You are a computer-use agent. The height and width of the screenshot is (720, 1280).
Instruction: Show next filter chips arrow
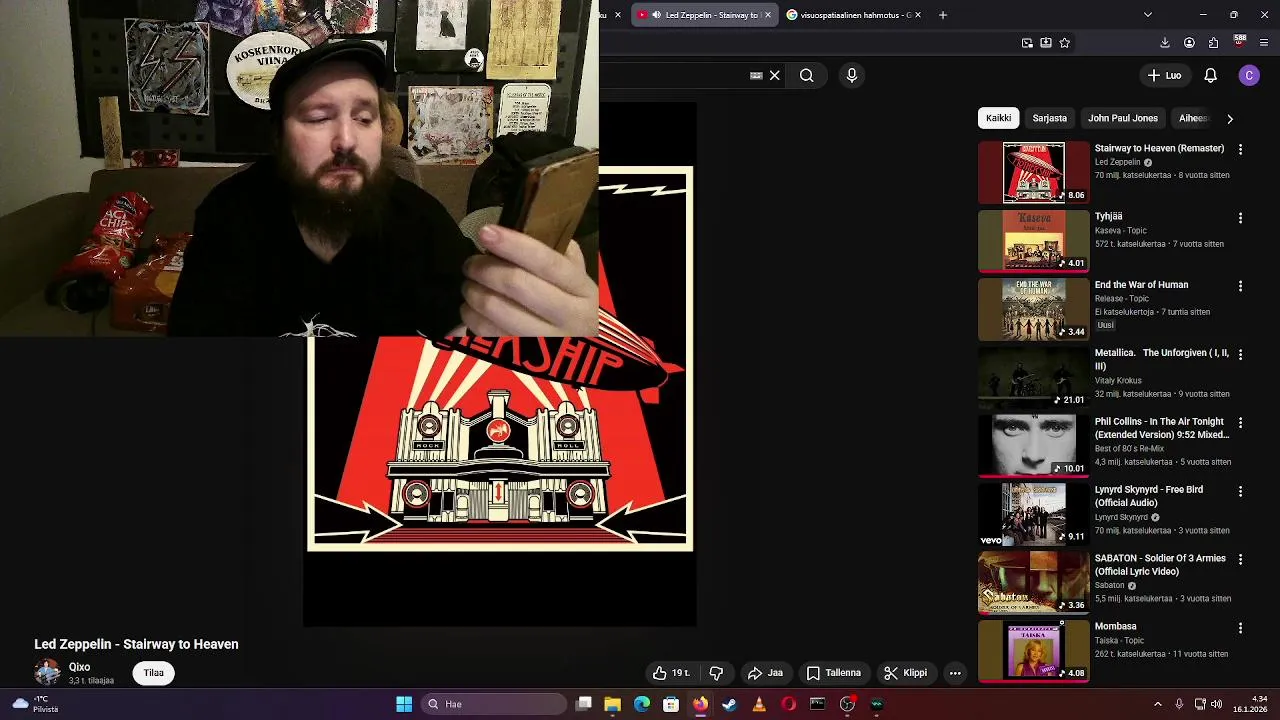[x=1230, y=118]
